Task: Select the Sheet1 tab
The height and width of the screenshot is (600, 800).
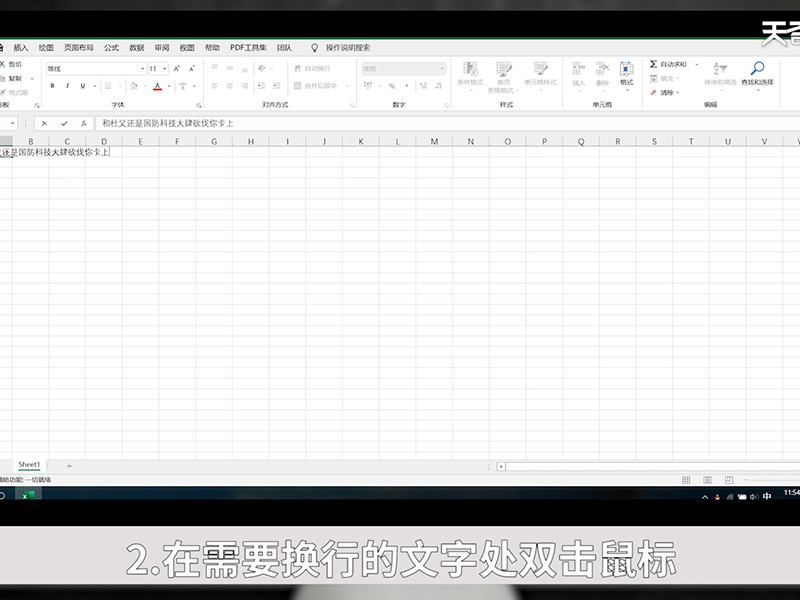Action: pyautogui.click(x=29, y=465)
